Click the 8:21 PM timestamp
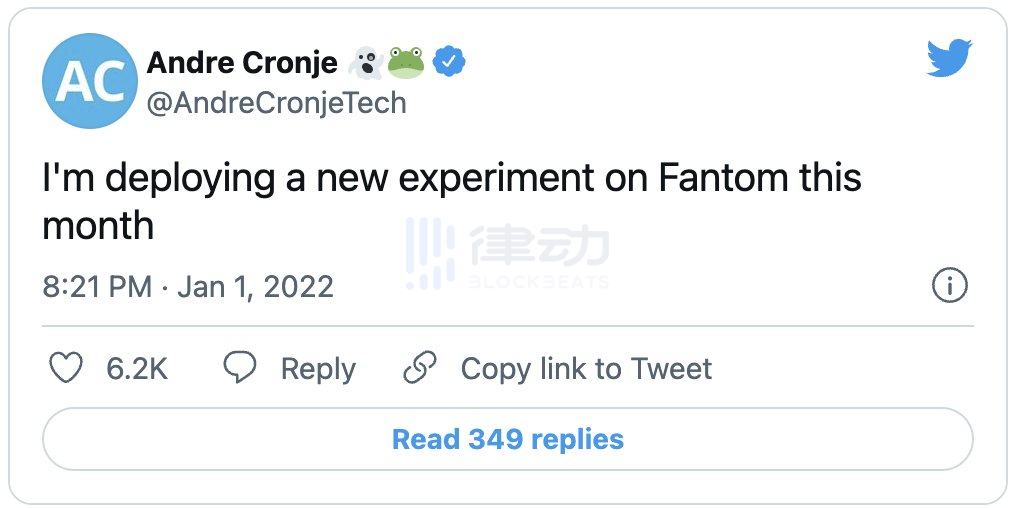Viewport: 1015px width, 508px height. click(x=97, y=287)
